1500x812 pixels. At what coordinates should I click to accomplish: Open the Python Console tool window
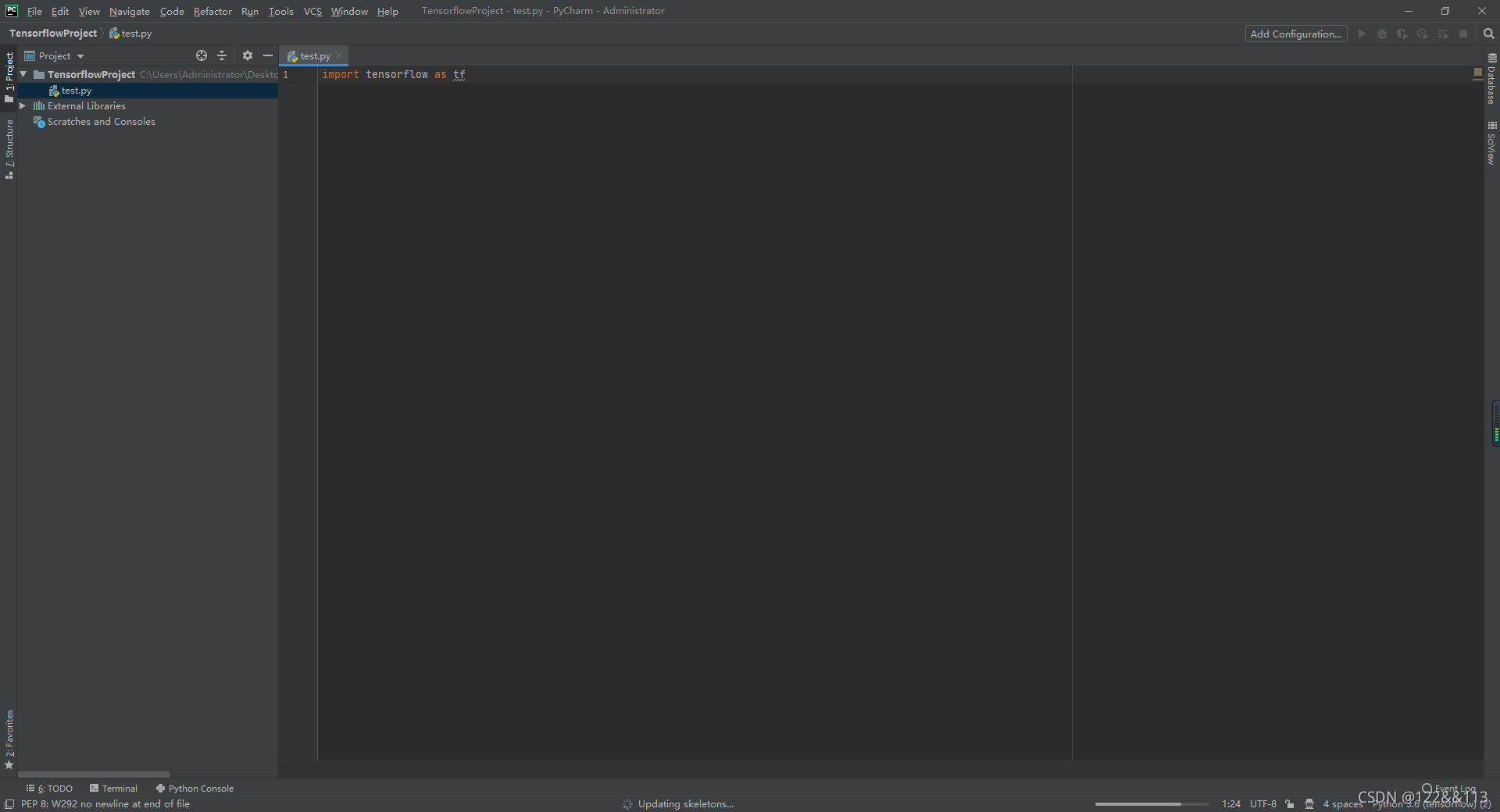(x=195, y=788)
